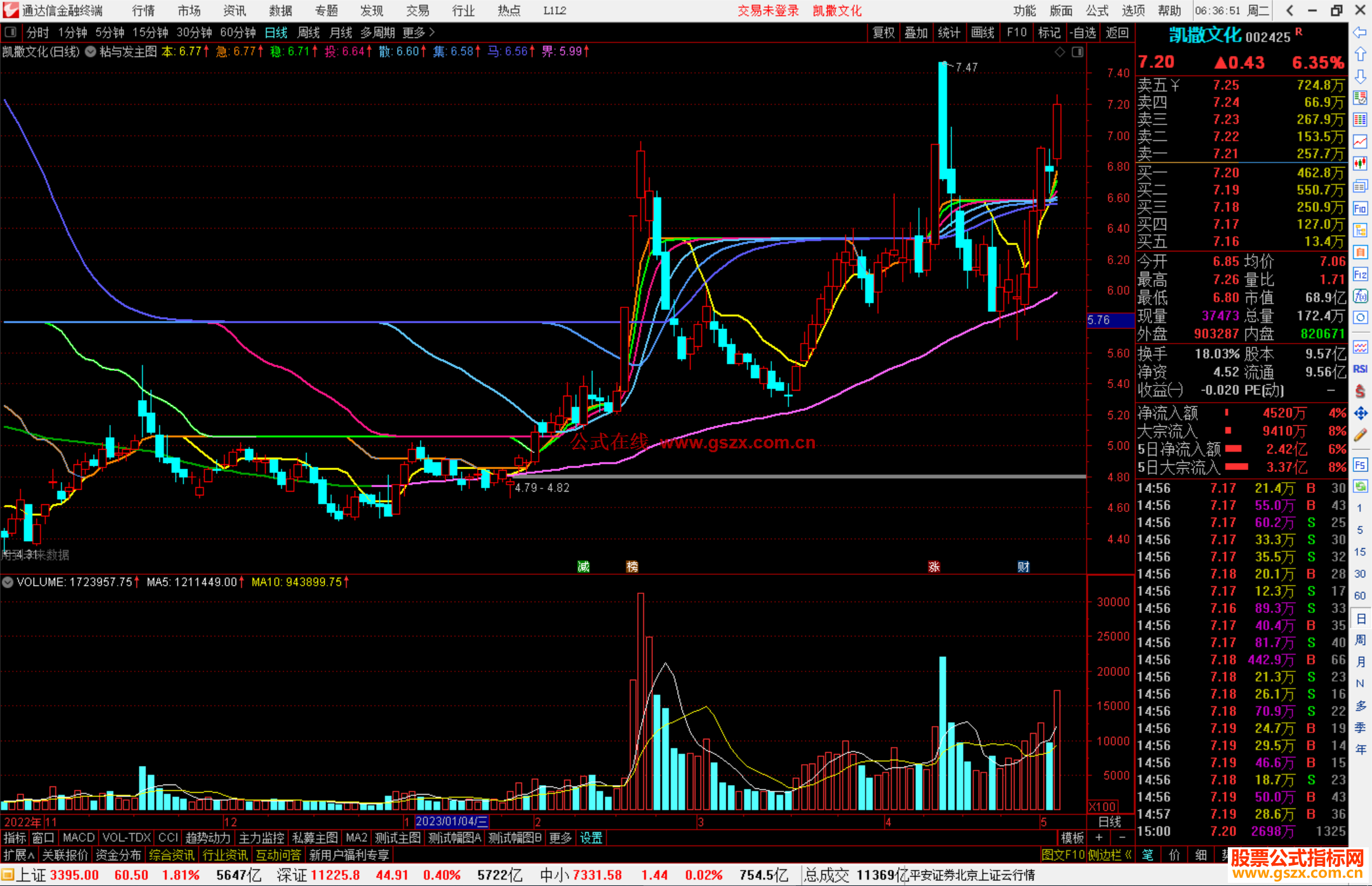Toggle the main chart indicator round button
The image size is (1372, 886).
point(91,51)
